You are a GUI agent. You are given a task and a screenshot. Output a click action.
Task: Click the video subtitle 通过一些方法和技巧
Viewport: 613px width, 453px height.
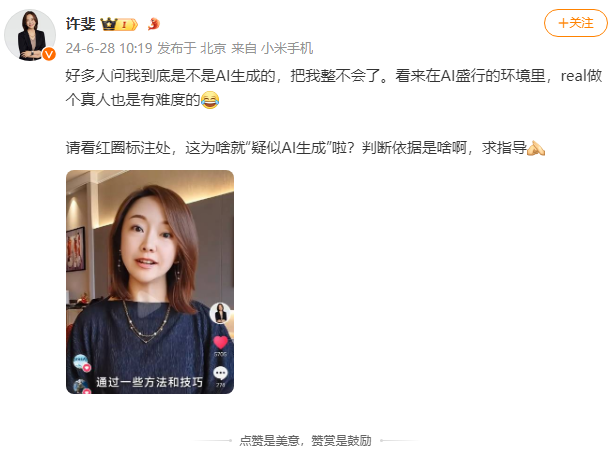click(150, 382)
